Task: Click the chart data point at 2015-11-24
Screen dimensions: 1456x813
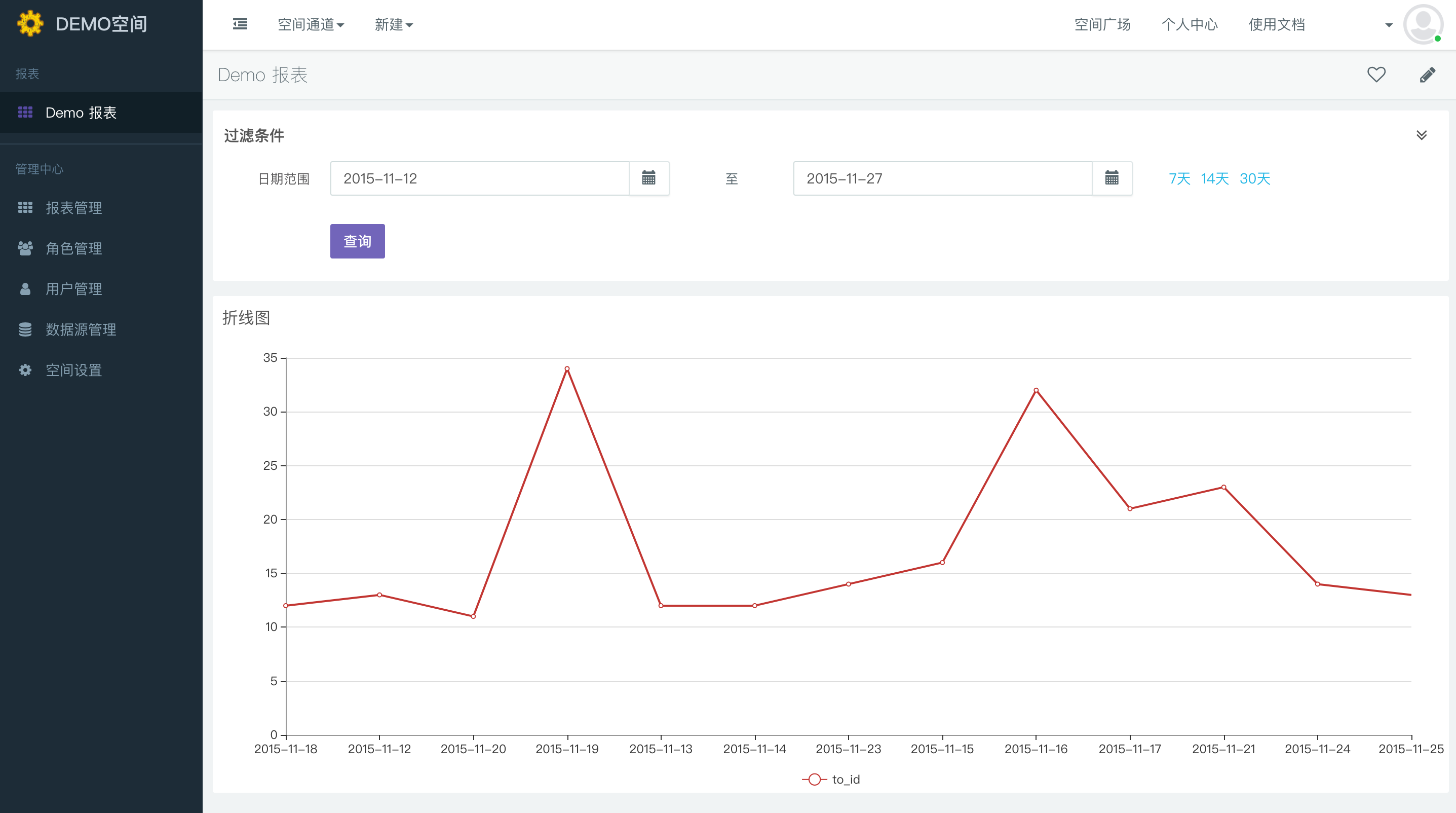Action: click(x=1318, y=584)
